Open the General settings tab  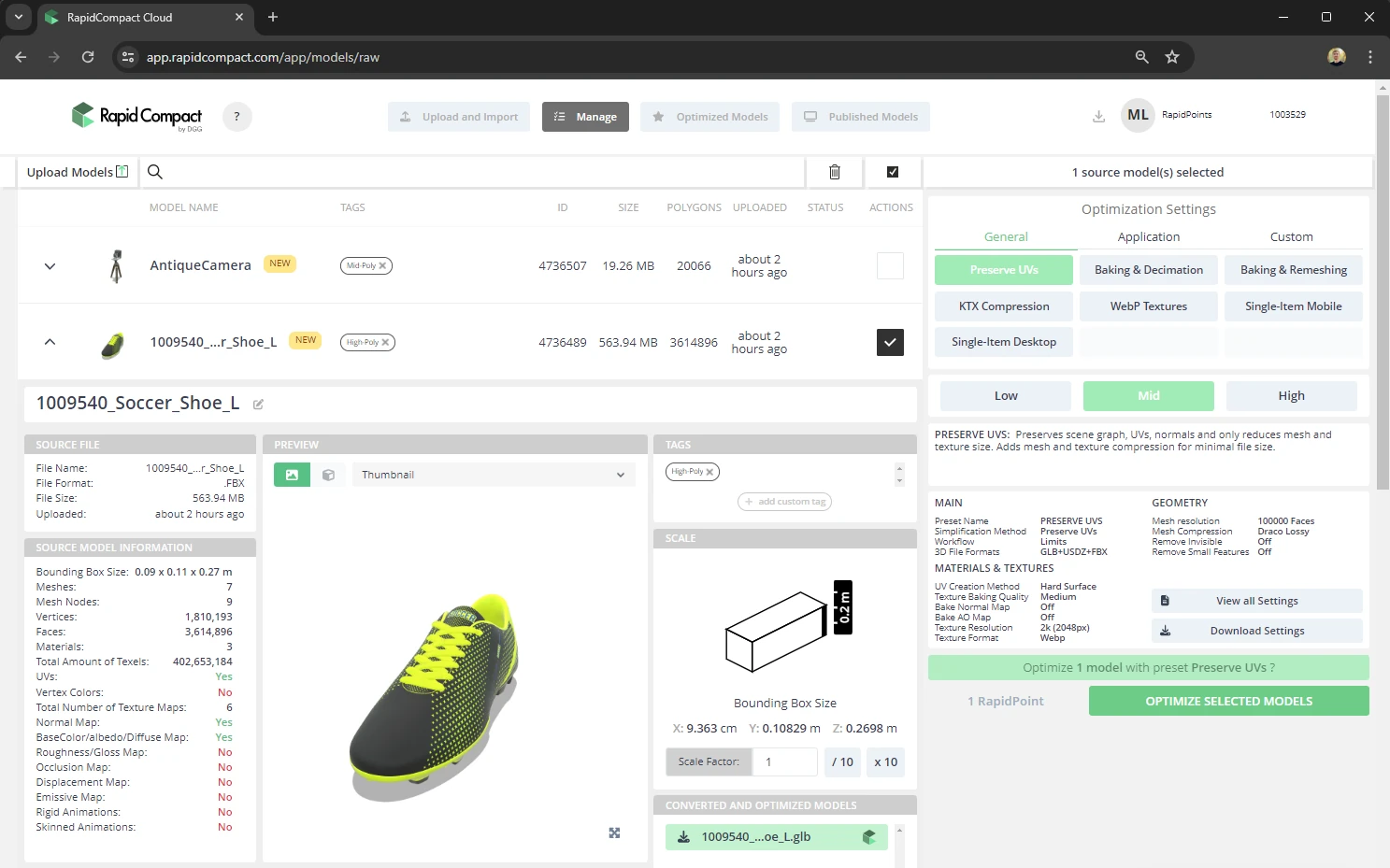click(1006, 237)
